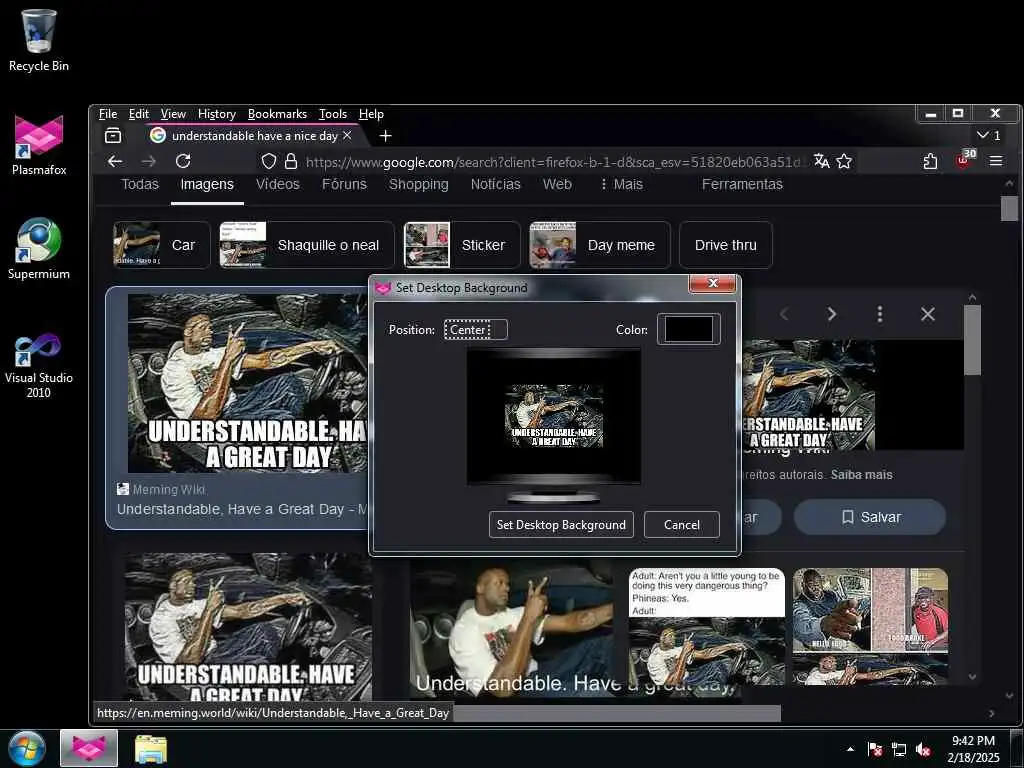Viewport: 1024px width, 768px height.
Task: Open the Help menu
Action: point(371,114)
